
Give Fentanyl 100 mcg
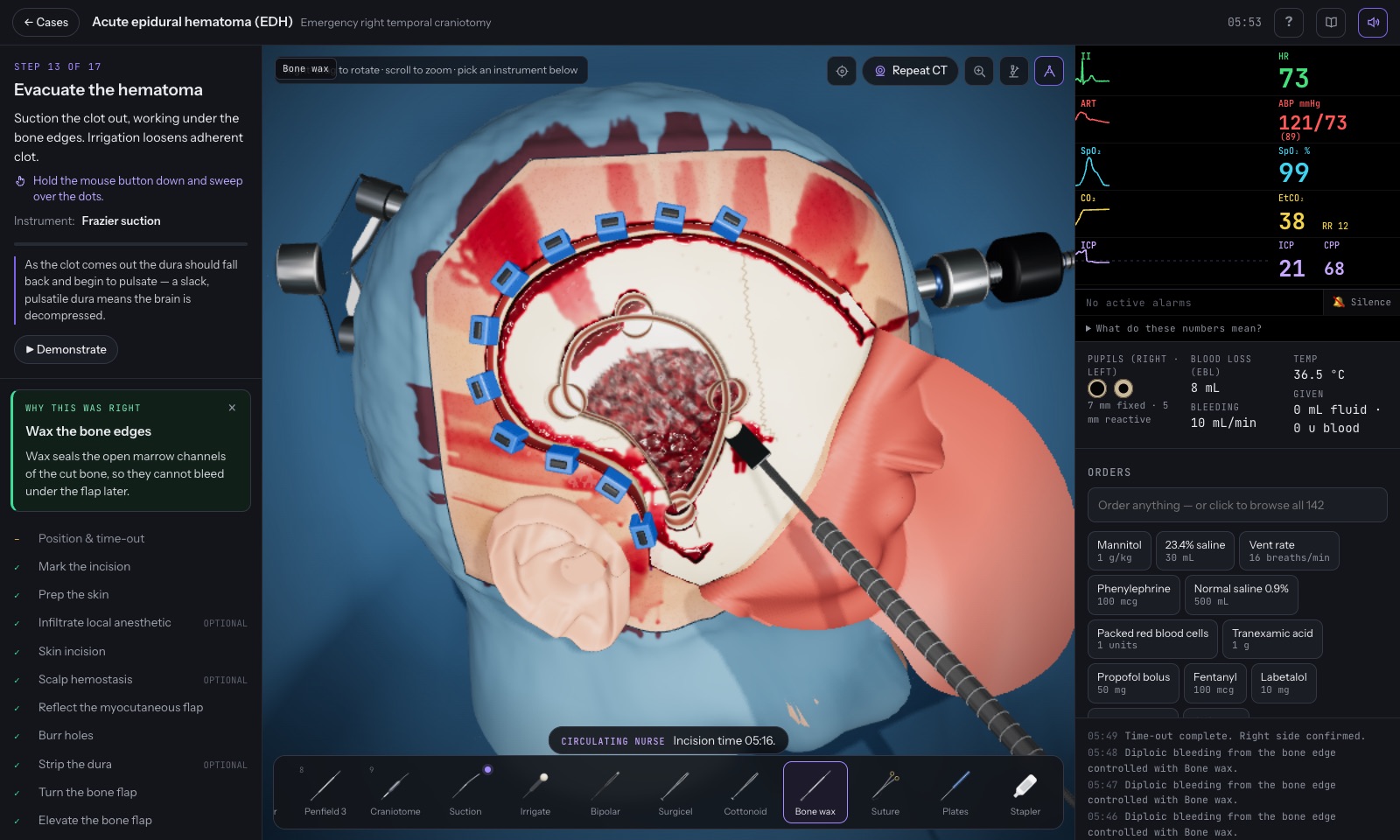[1214, 683]
